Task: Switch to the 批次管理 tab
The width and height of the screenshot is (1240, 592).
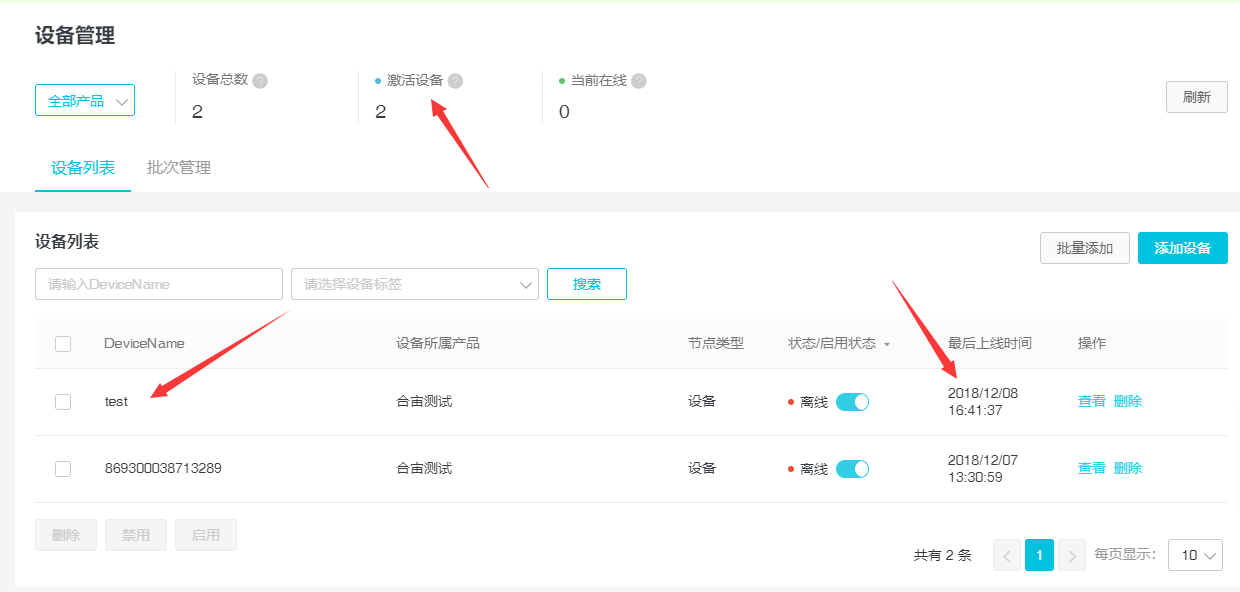Action: [179, 168]
